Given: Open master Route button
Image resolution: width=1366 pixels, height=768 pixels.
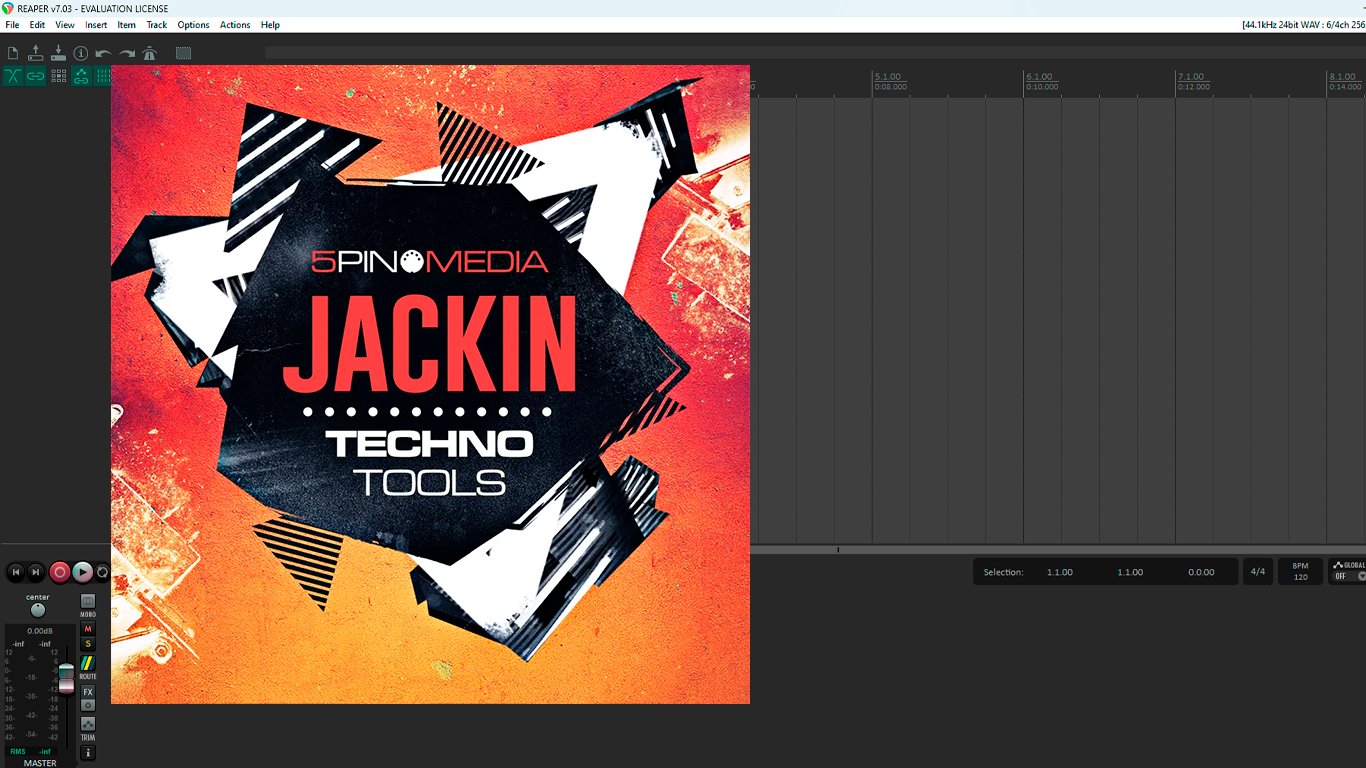Looking at the screenshot, I should pyautogui.click(x=88, y=663).
